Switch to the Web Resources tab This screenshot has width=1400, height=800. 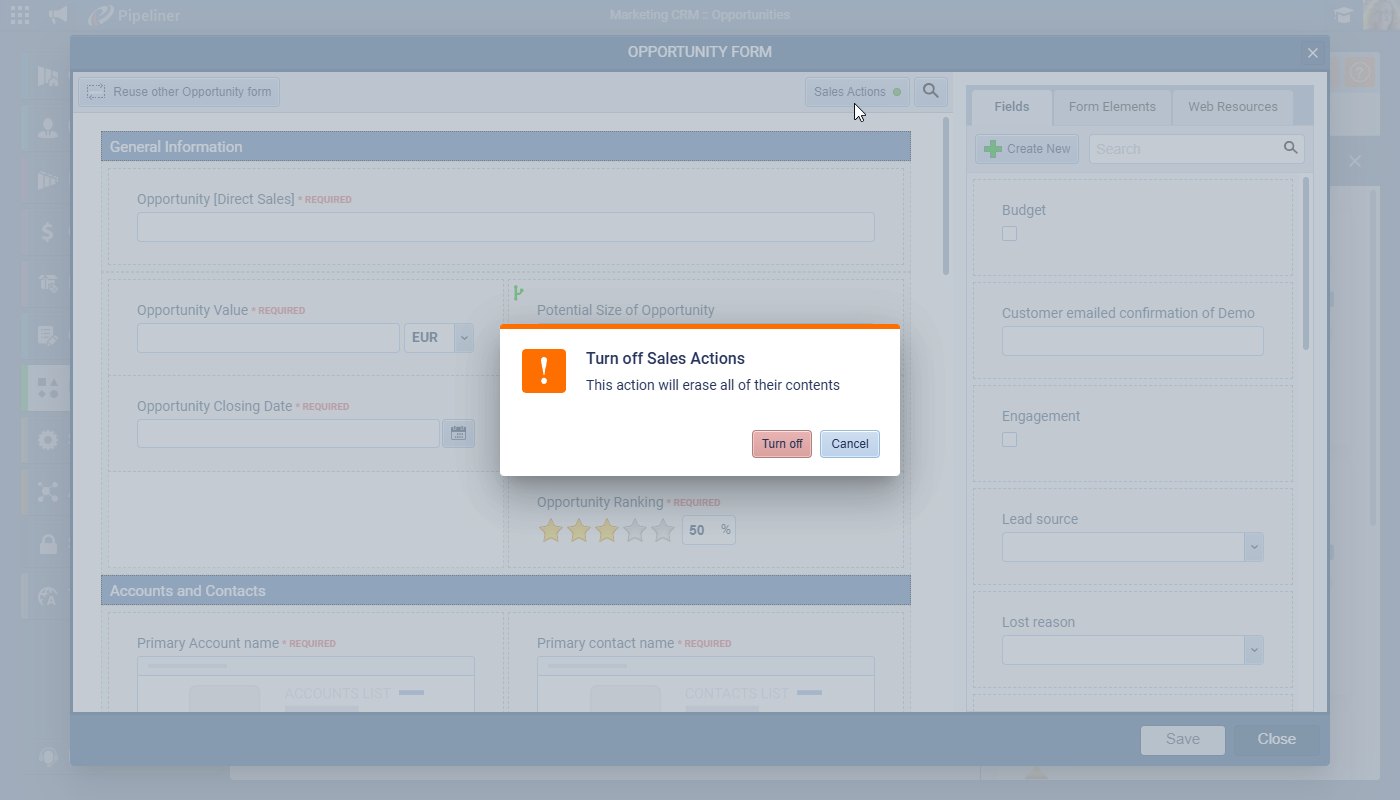[1232, 107]
